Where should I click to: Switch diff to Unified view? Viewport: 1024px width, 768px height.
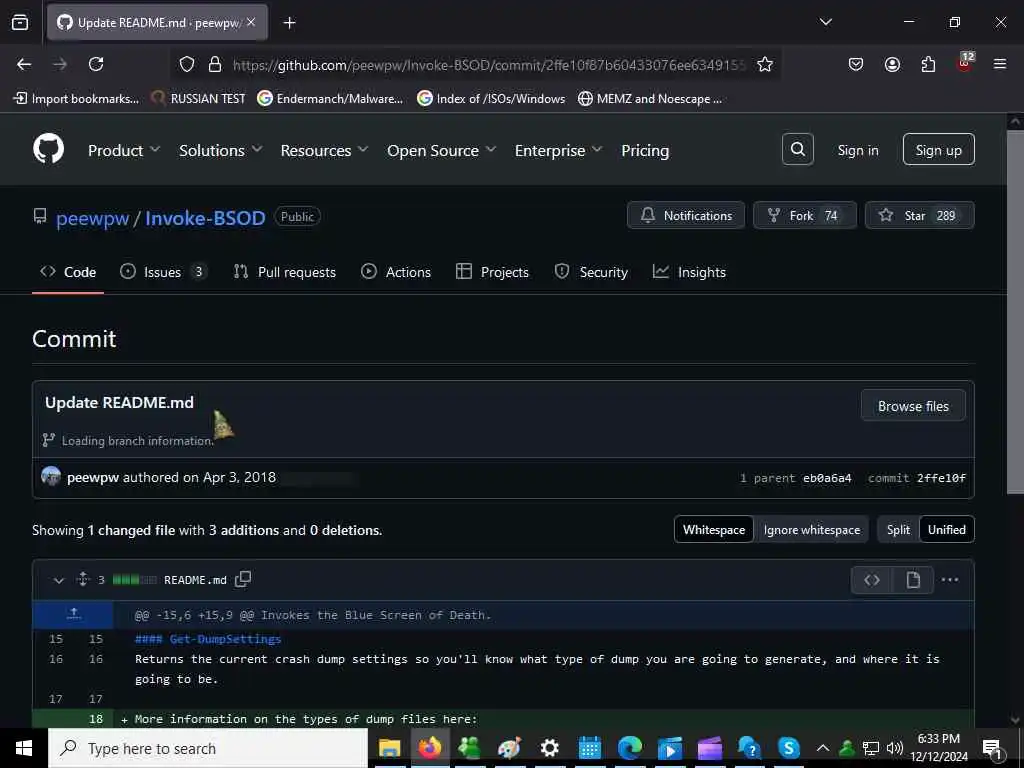[947, 530]
